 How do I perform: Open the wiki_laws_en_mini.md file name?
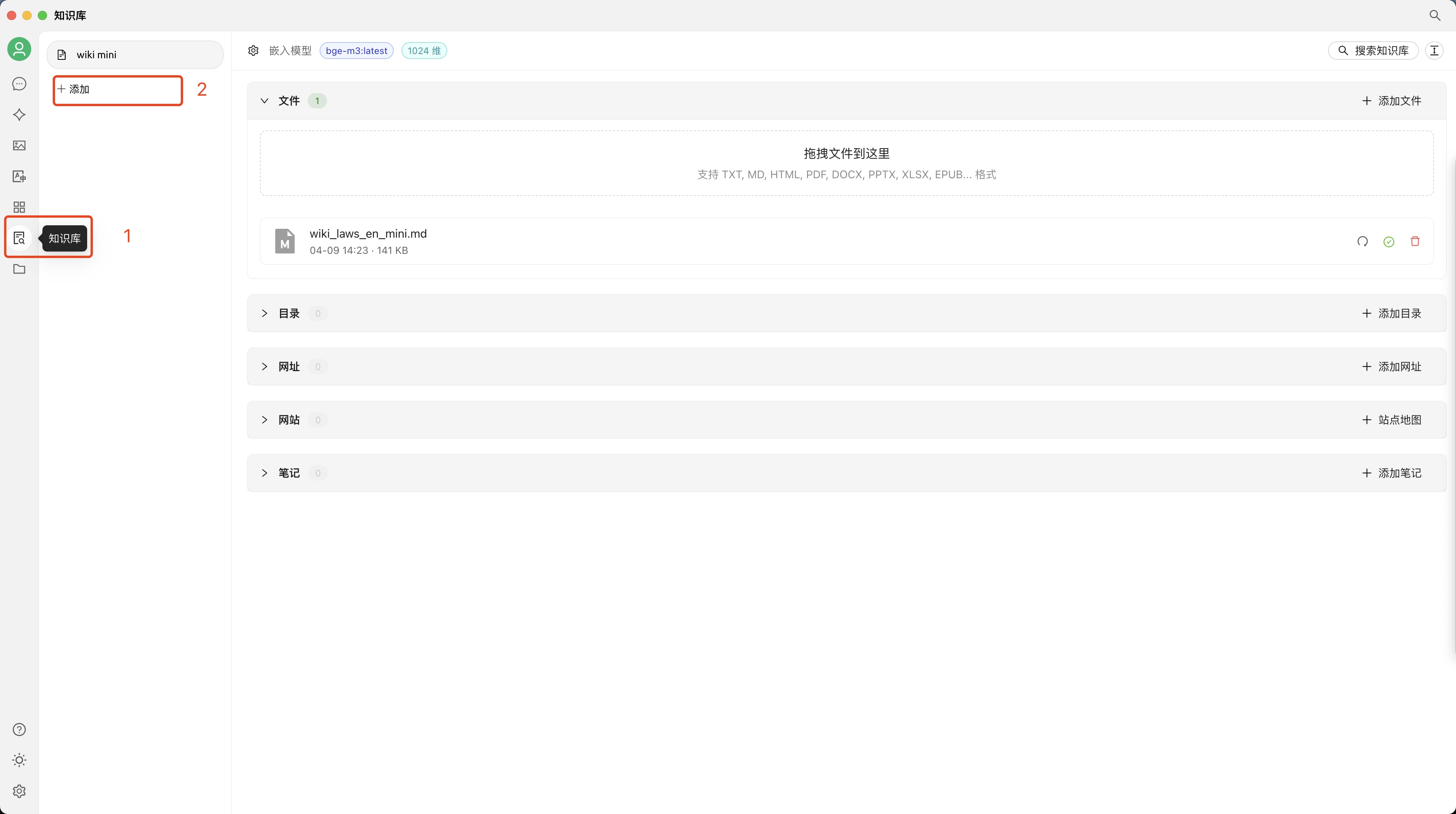click(368, 234)
